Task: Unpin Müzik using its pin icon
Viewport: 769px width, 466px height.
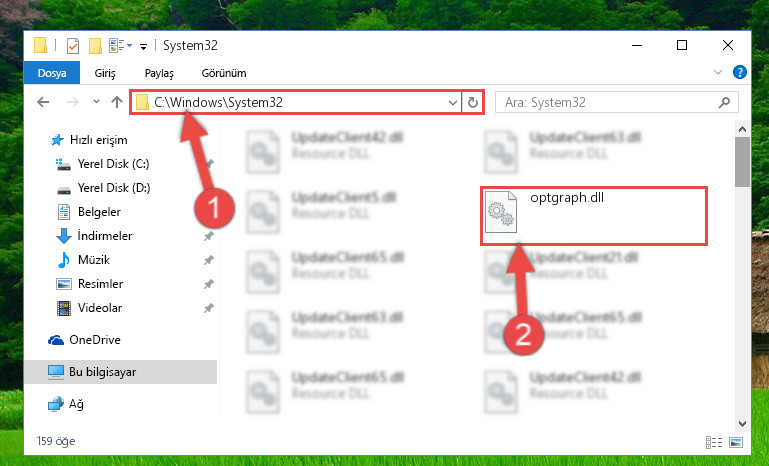Action: [x=208, y=260]
